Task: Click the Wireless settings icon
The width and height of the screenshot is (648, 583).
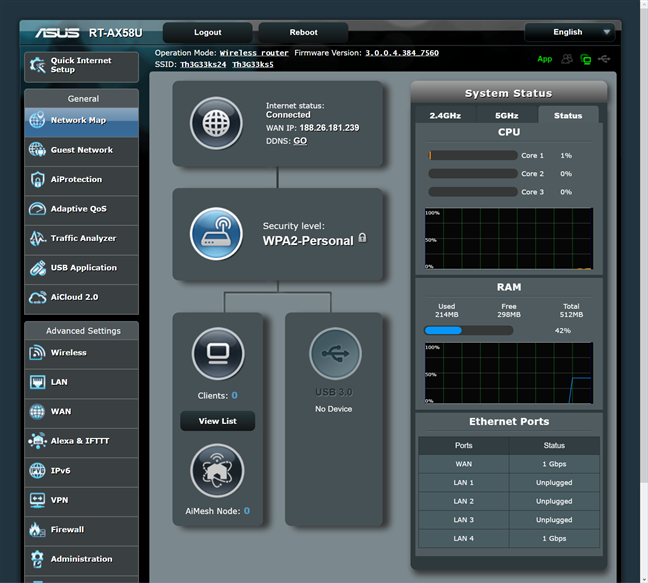Action: [37, 352]
